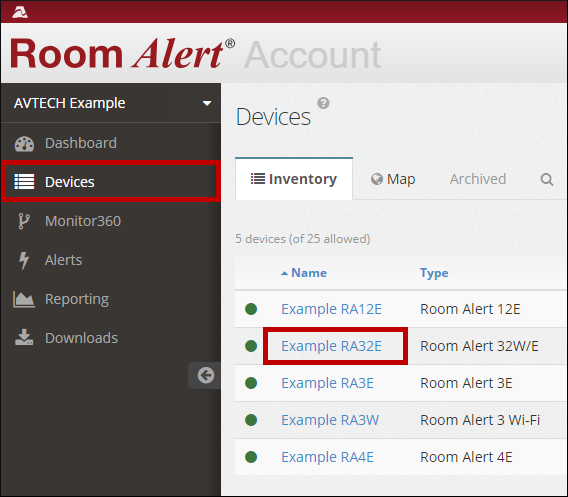Switch to the Archived tab
This screenshot has height=497, width=568.
(478, 179)
